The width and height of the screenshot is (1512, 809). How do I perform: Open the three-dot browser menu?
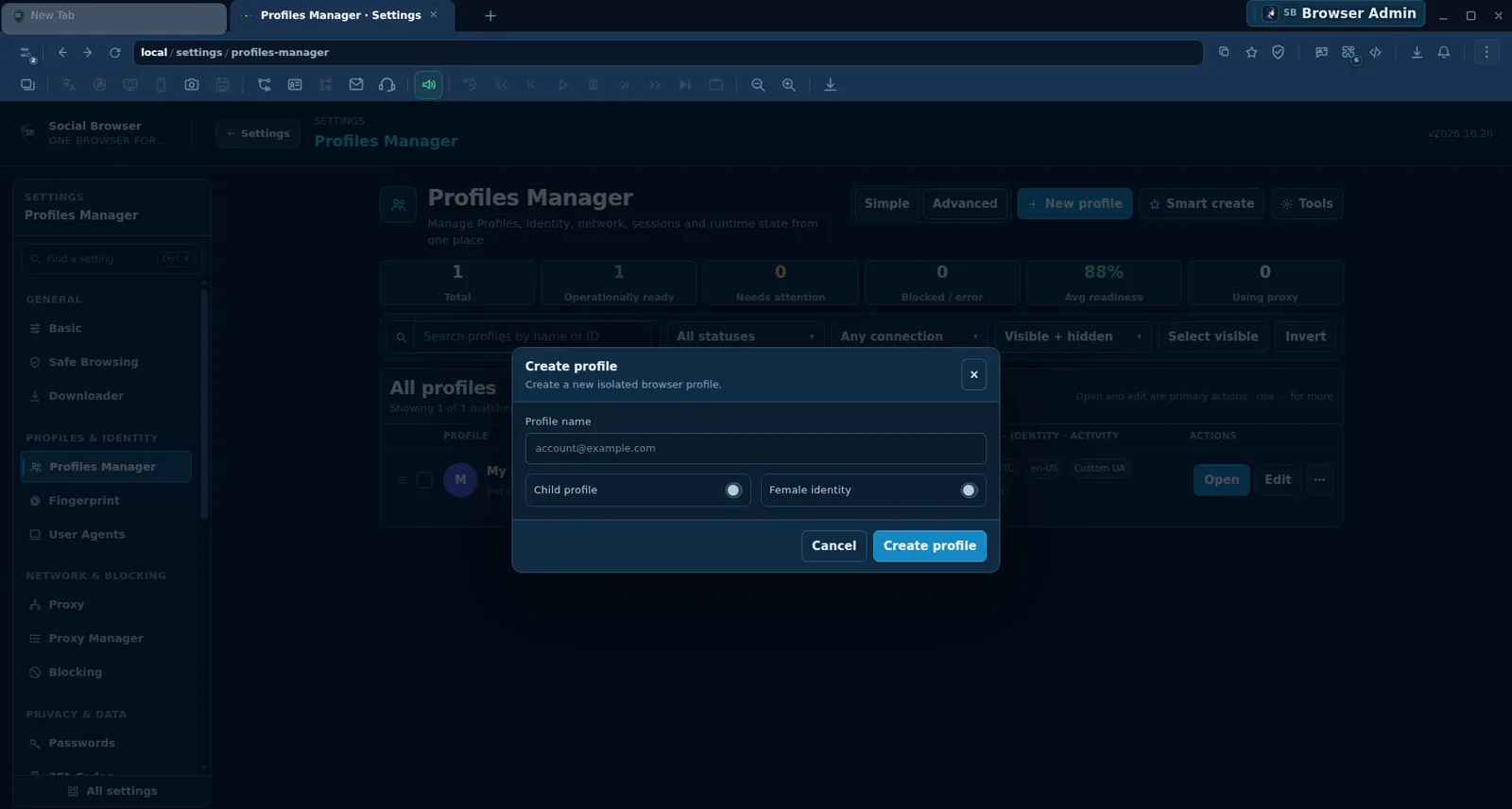point(1486,53)
